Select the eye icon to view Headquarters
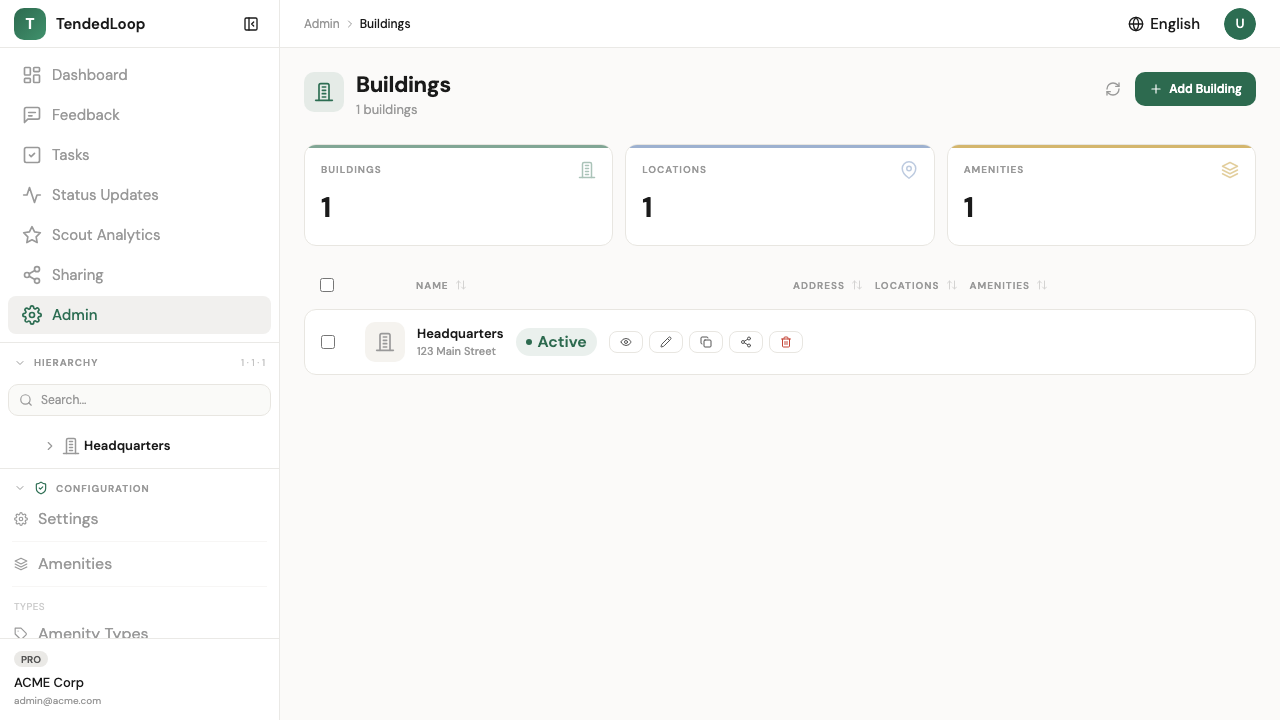Screen dimensions: 1280x720 point(626,341)
